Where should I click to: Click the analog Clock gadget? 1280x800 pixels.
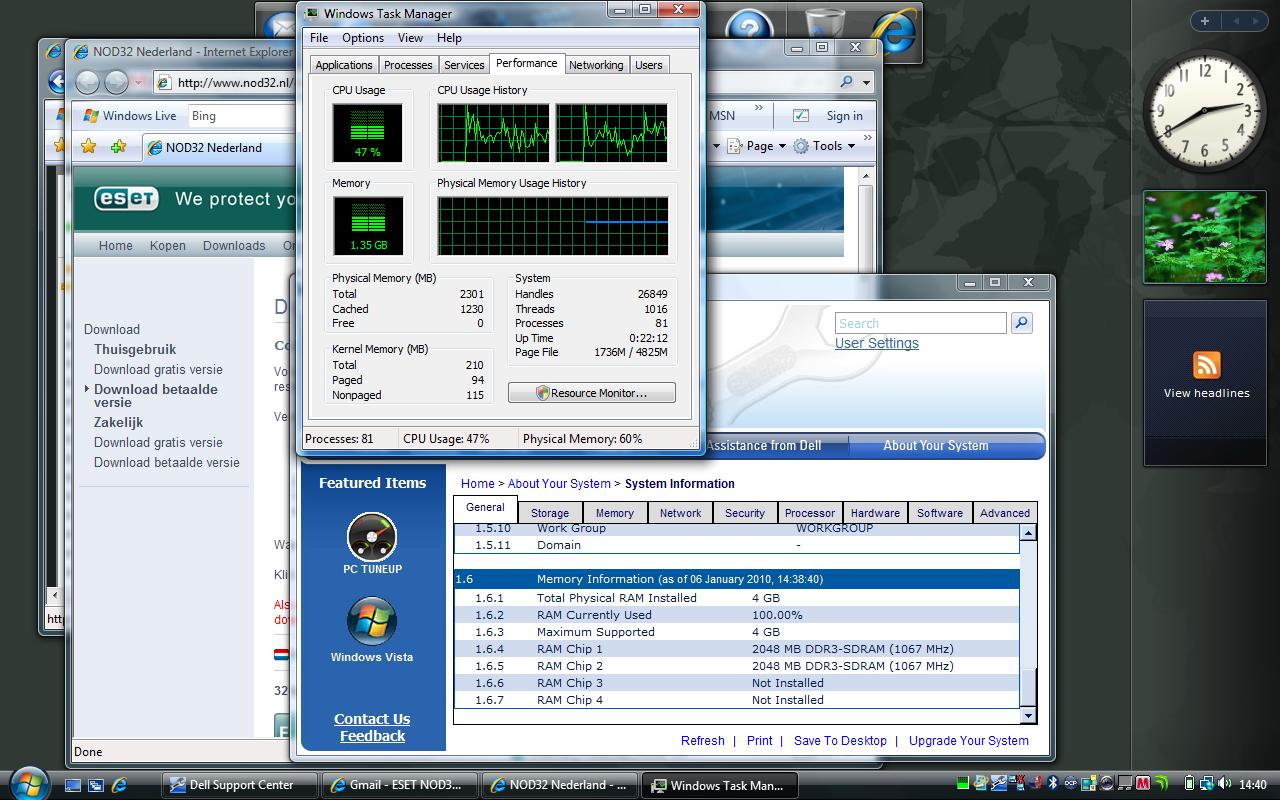pyautogui.click(x=1204, y=111)
